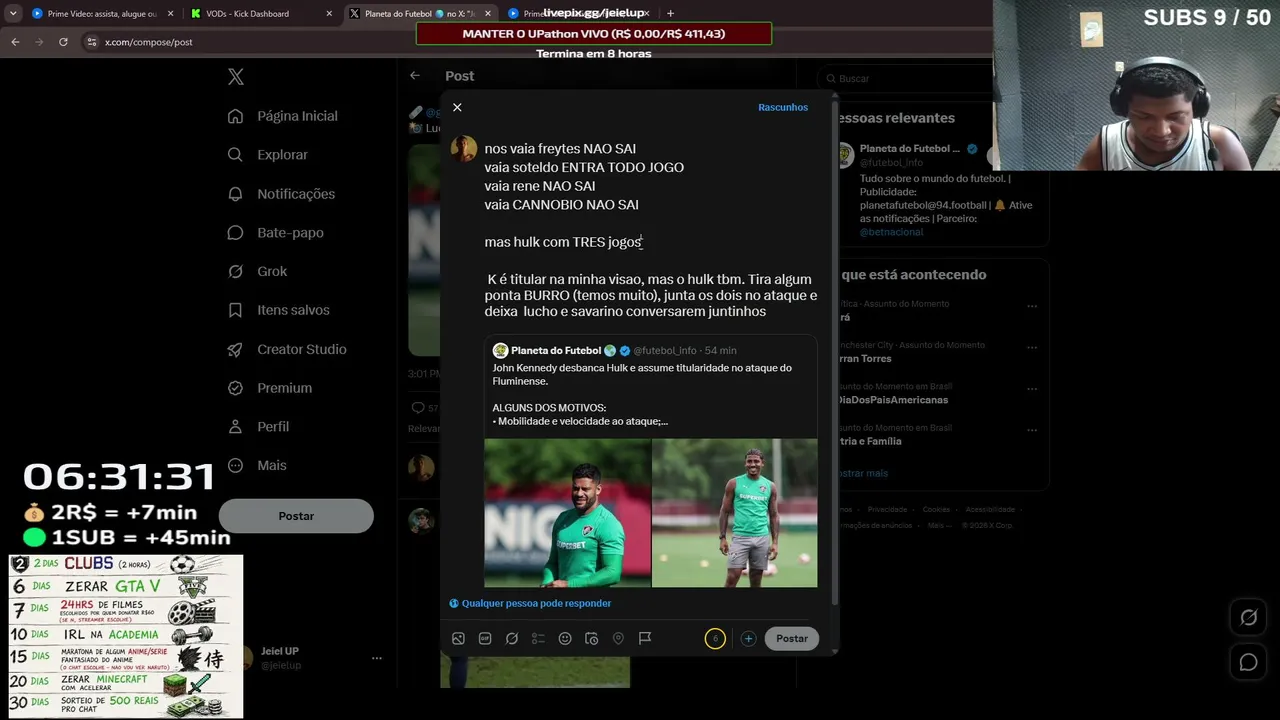This screenshot has height=720, width=1280.
Task: Click the Mostrar mais trends link
Action: pyautogui.click(x=862, y=473)
